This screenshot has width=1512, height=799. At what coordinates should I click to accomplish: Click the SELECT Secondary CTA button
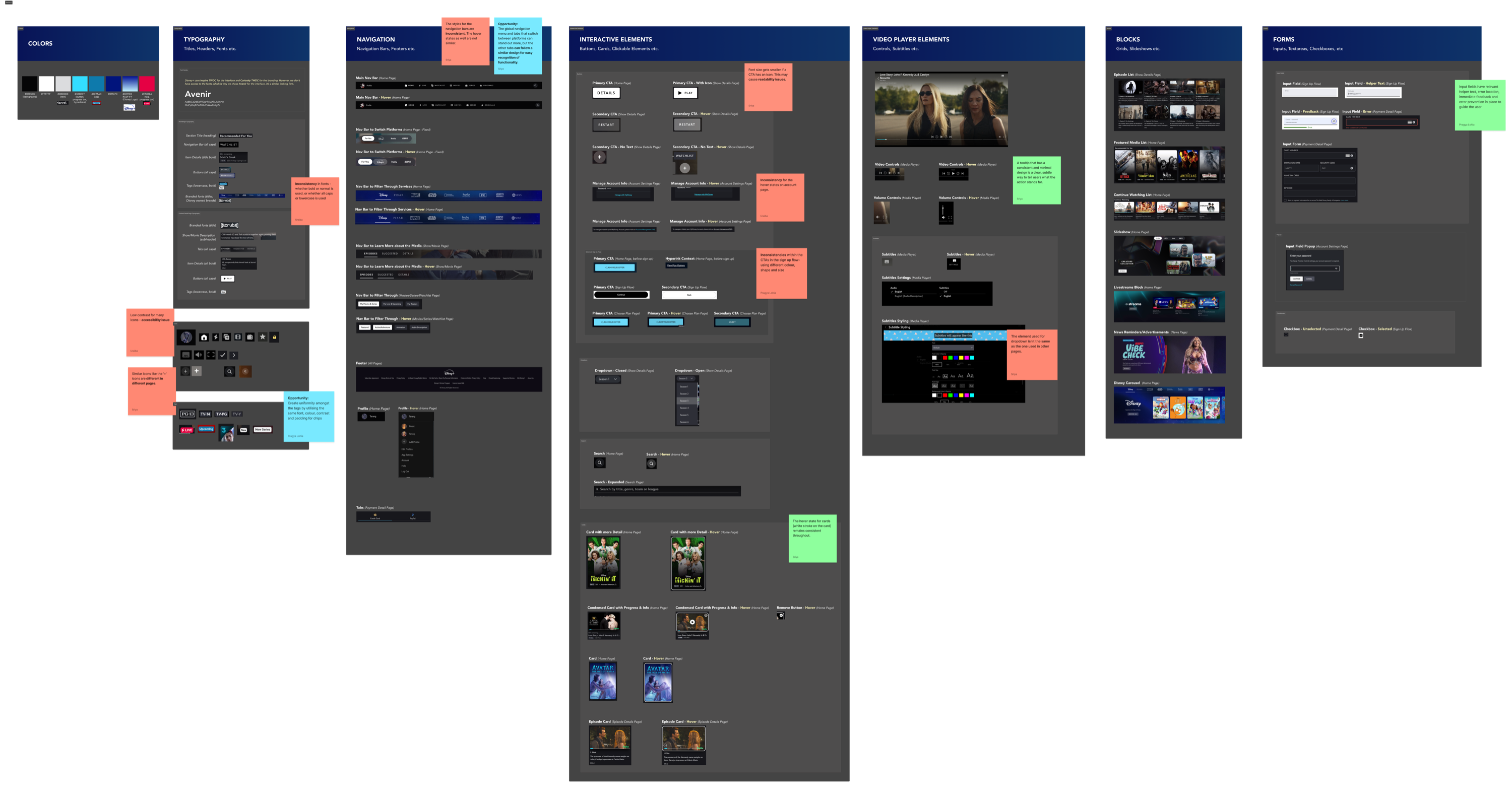coord(732,322)
